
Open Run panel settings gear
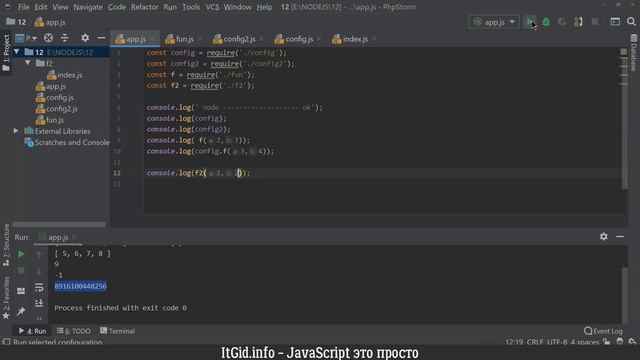pyautogui.click(x=604, y=237)
